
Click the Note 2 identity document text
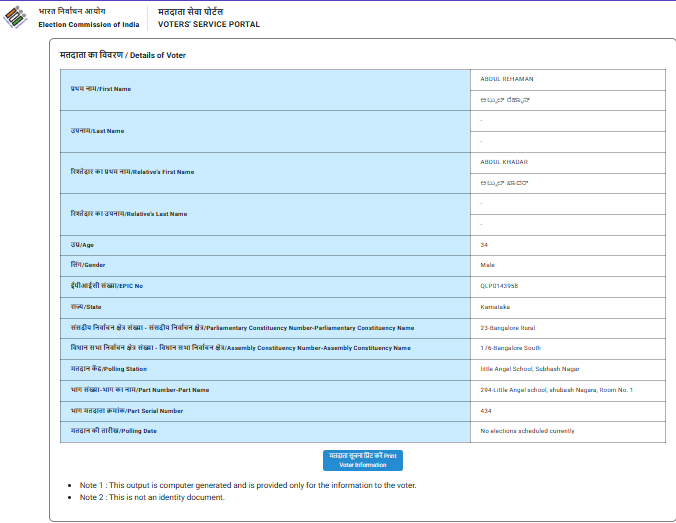point(152,497)
